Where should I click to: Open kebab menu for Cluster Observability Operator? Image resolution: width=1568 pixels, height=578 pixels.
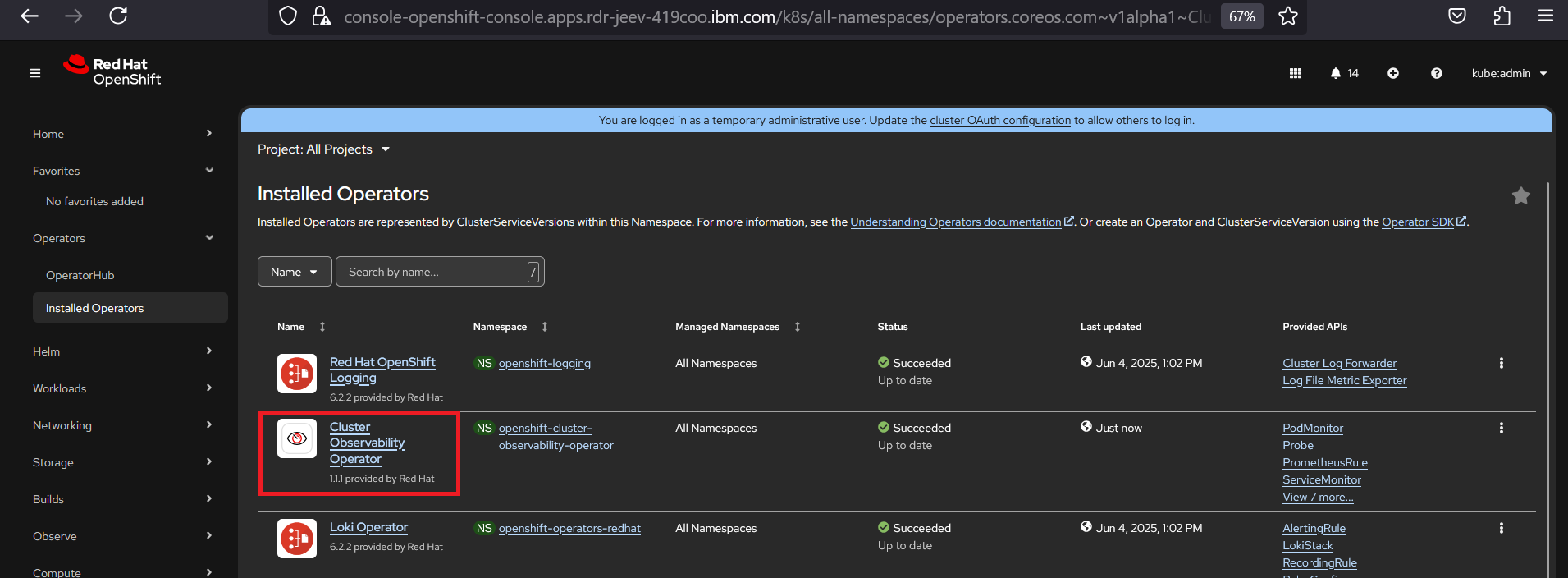coord(1502,428)
